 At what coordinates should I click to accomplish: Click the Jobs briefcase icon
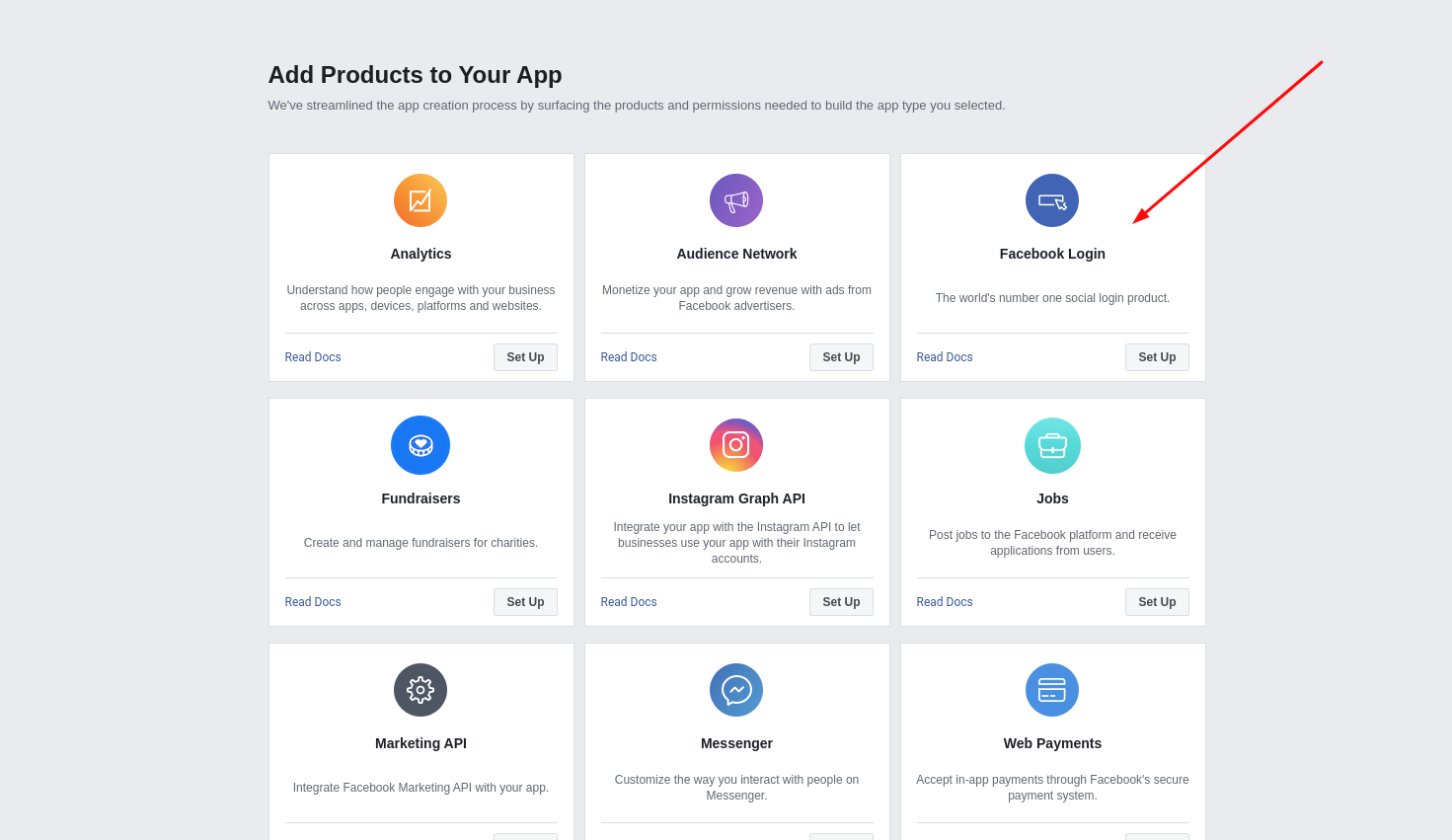click(1052, 445)
